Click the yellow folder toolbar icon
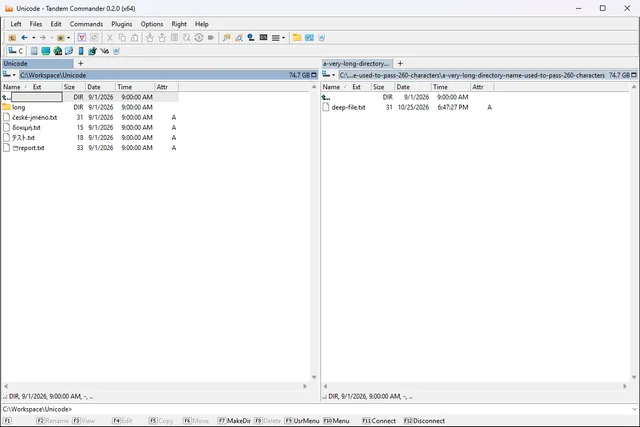The image size is (640, 427). click(297, 38)
